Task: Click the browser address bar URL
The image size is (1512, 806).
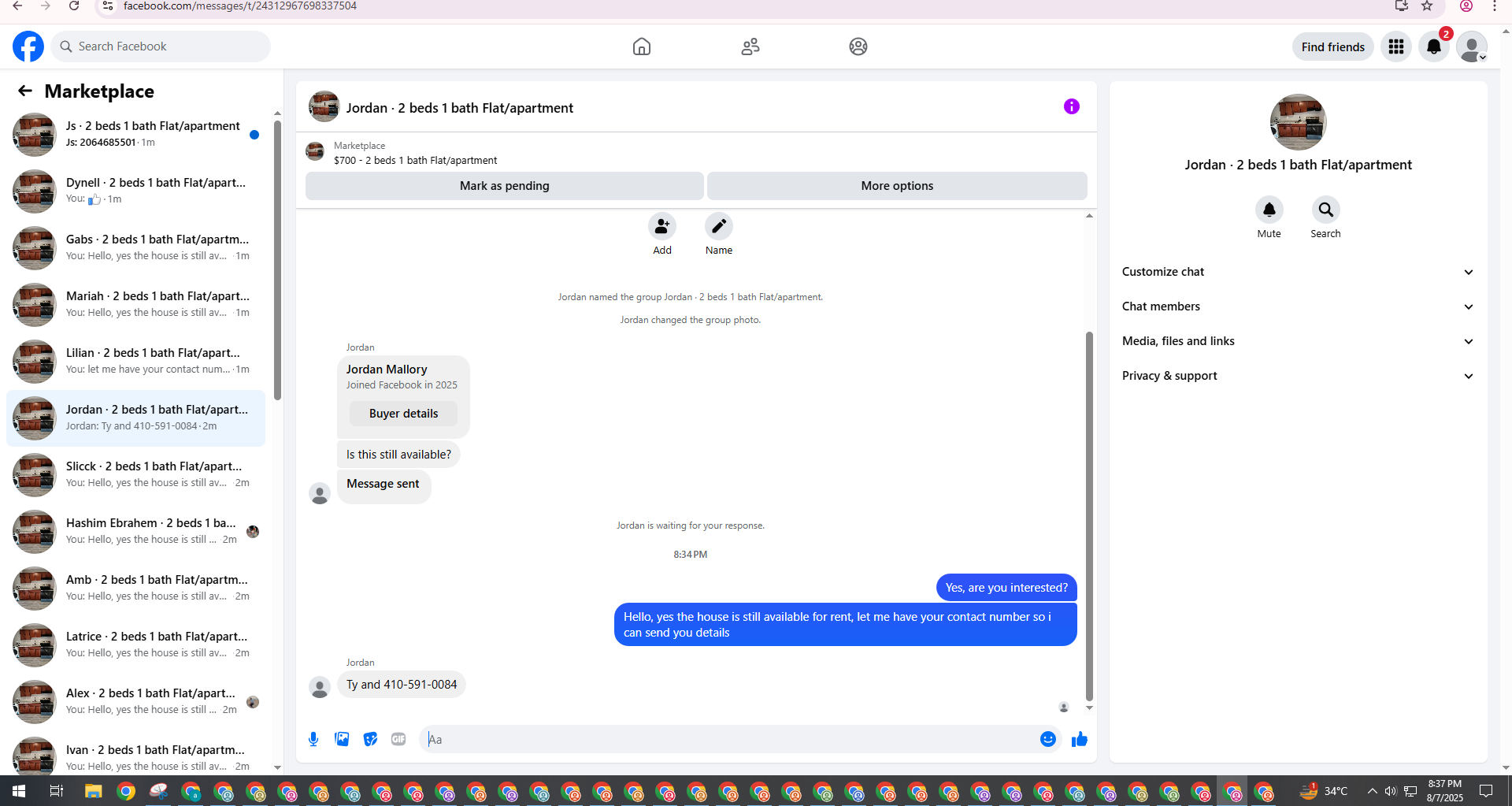Action: click(x=240, y=6)
